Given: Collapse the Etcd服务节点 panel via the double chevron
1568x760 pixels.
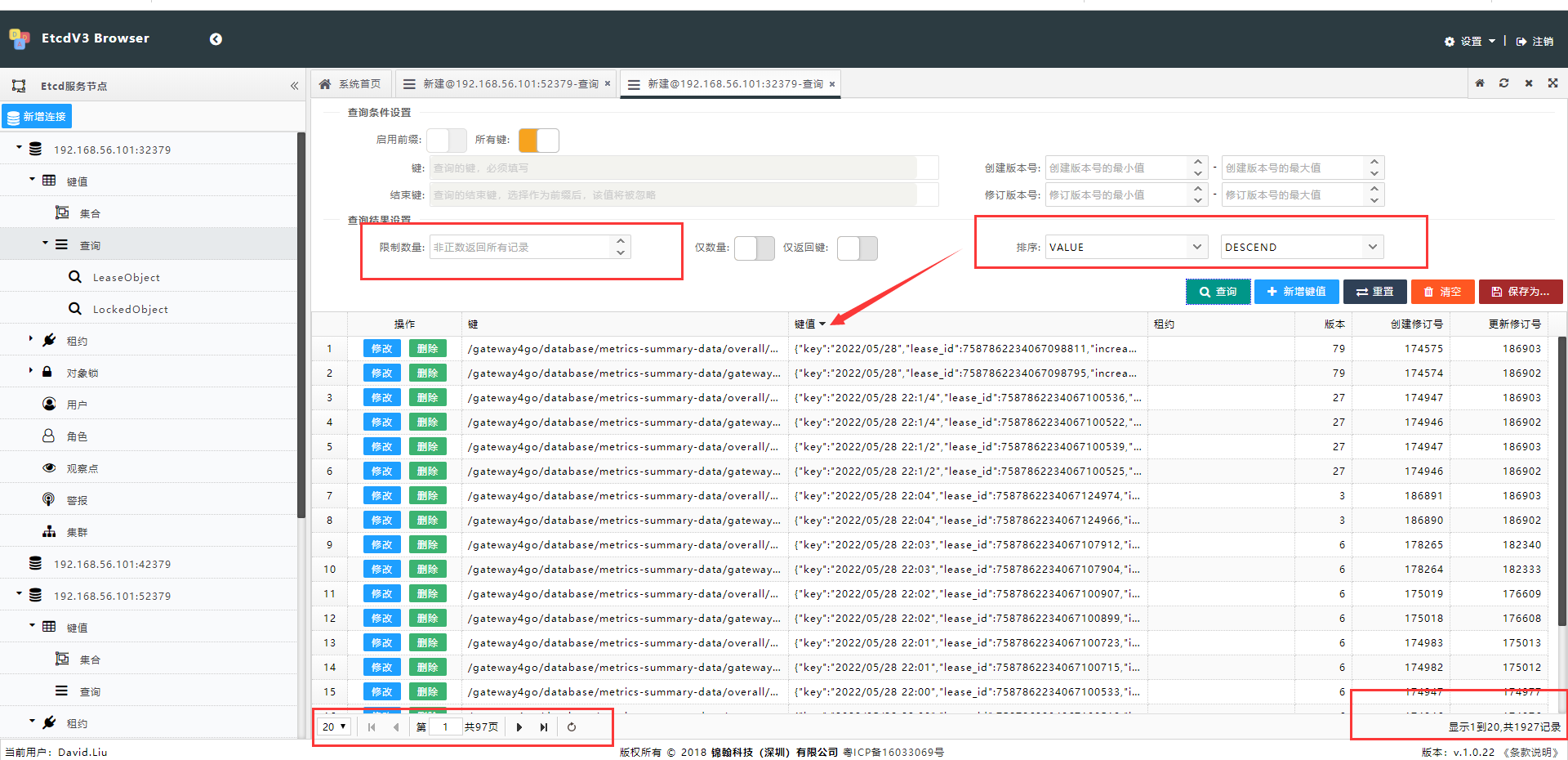Looking at the screenshot, I should [294, 86].
